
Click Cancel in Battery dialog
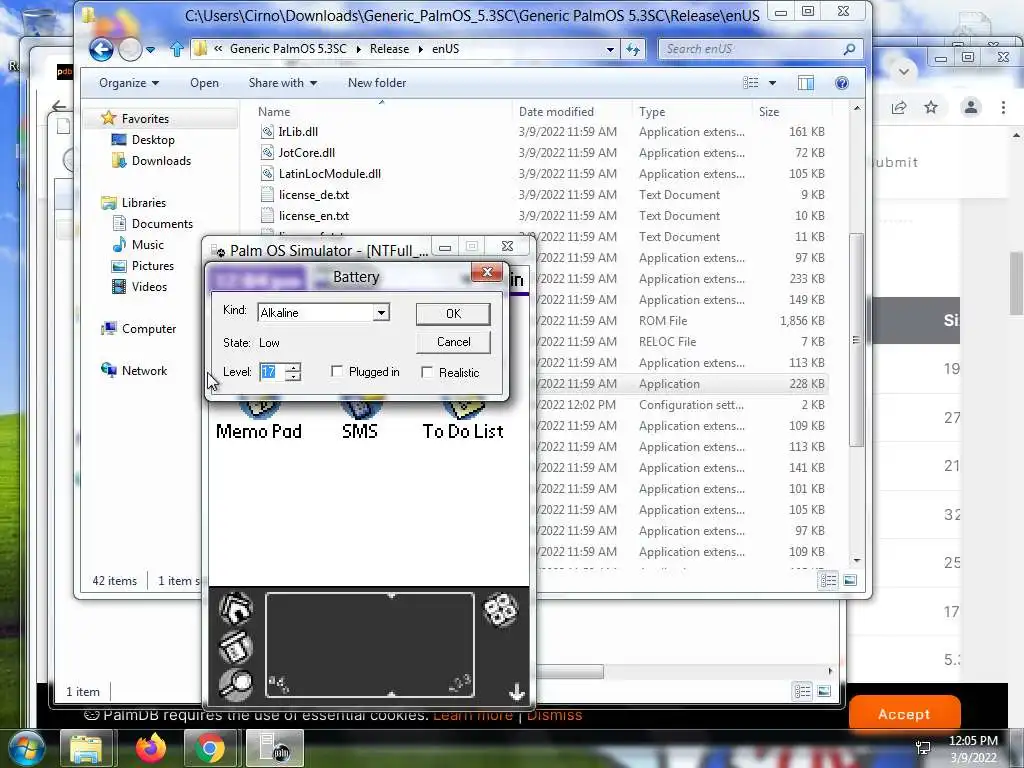click(453, 342)
